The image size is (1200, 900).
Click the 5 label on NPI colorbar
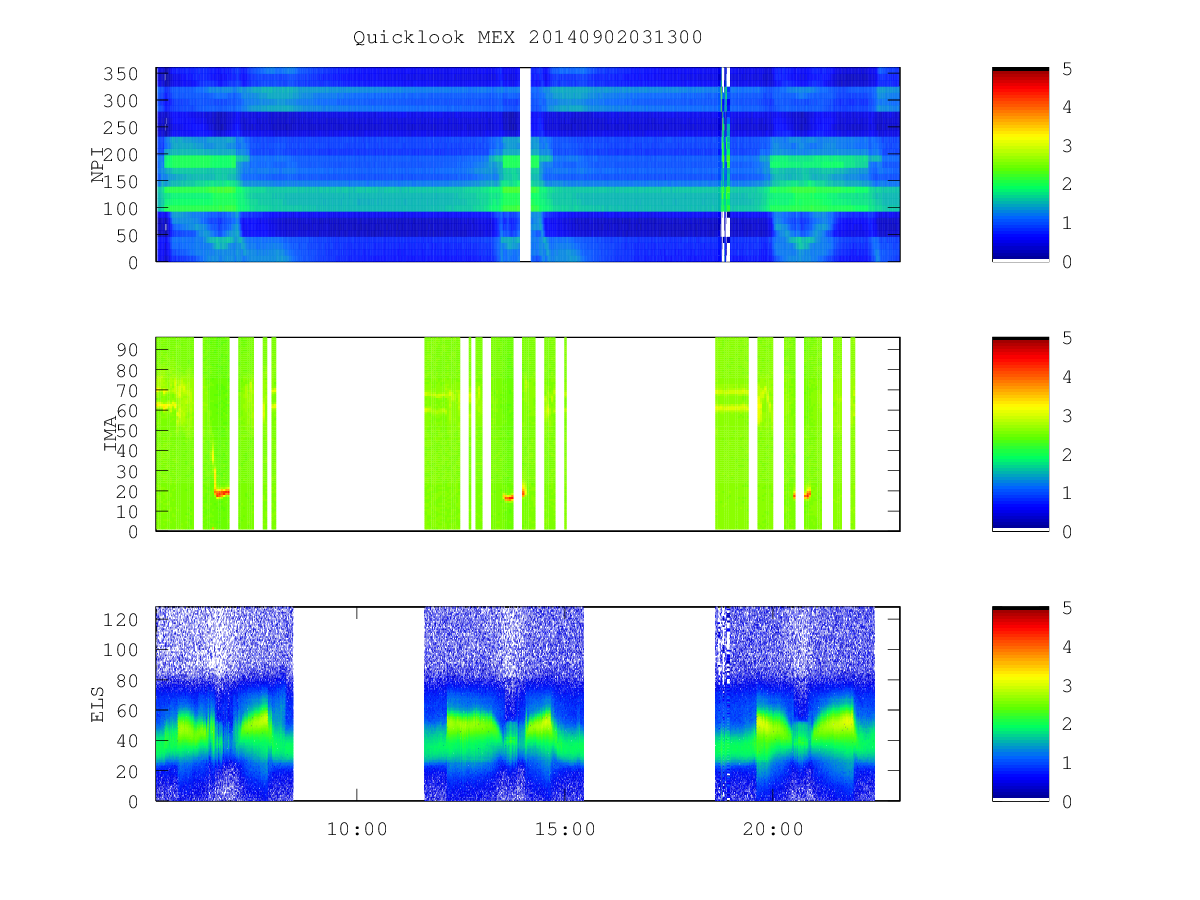point(1067,68)
